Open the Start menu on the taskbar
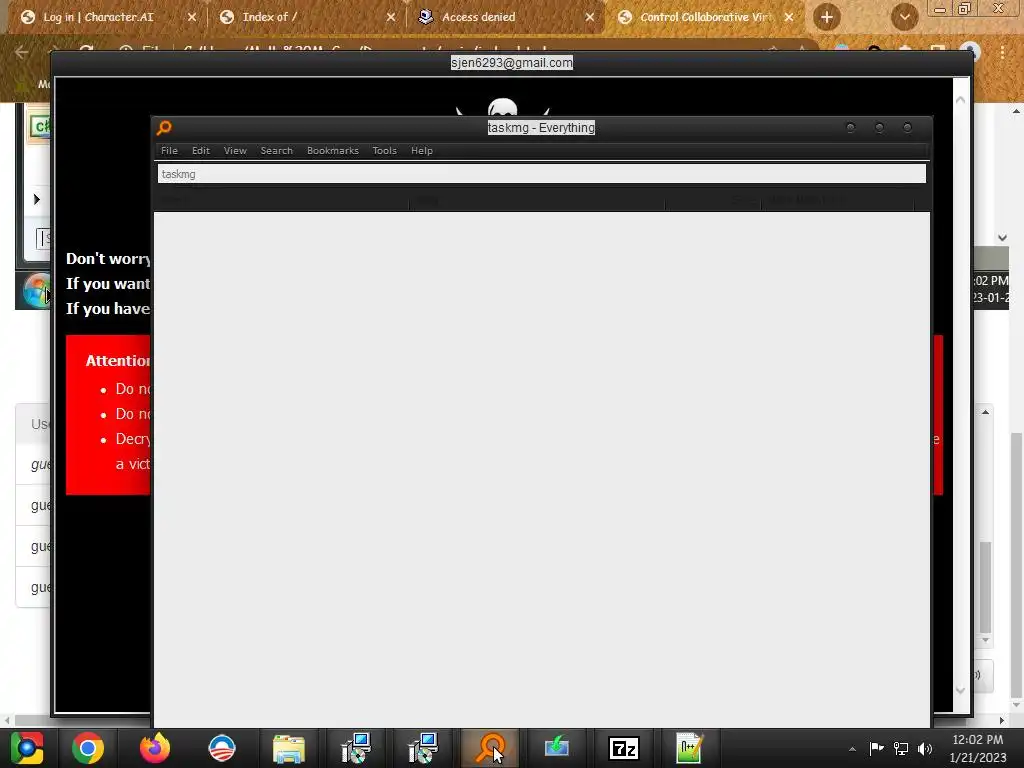This screenshot has width=1024, height=768. 27,748
